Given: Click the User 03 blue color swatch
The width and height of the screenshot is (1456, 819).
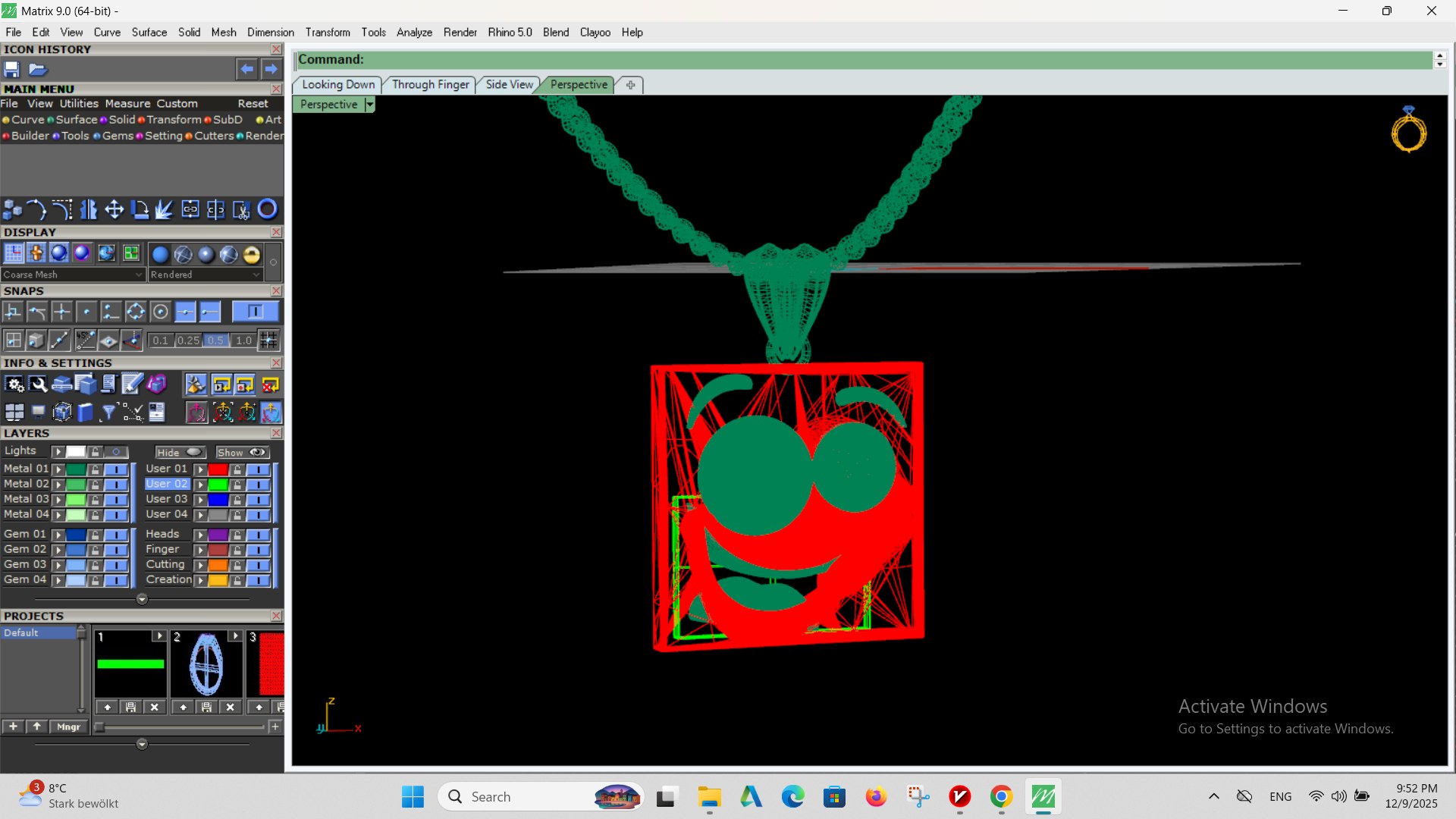Looking at the screenshot, I should (x=218, y=500).
